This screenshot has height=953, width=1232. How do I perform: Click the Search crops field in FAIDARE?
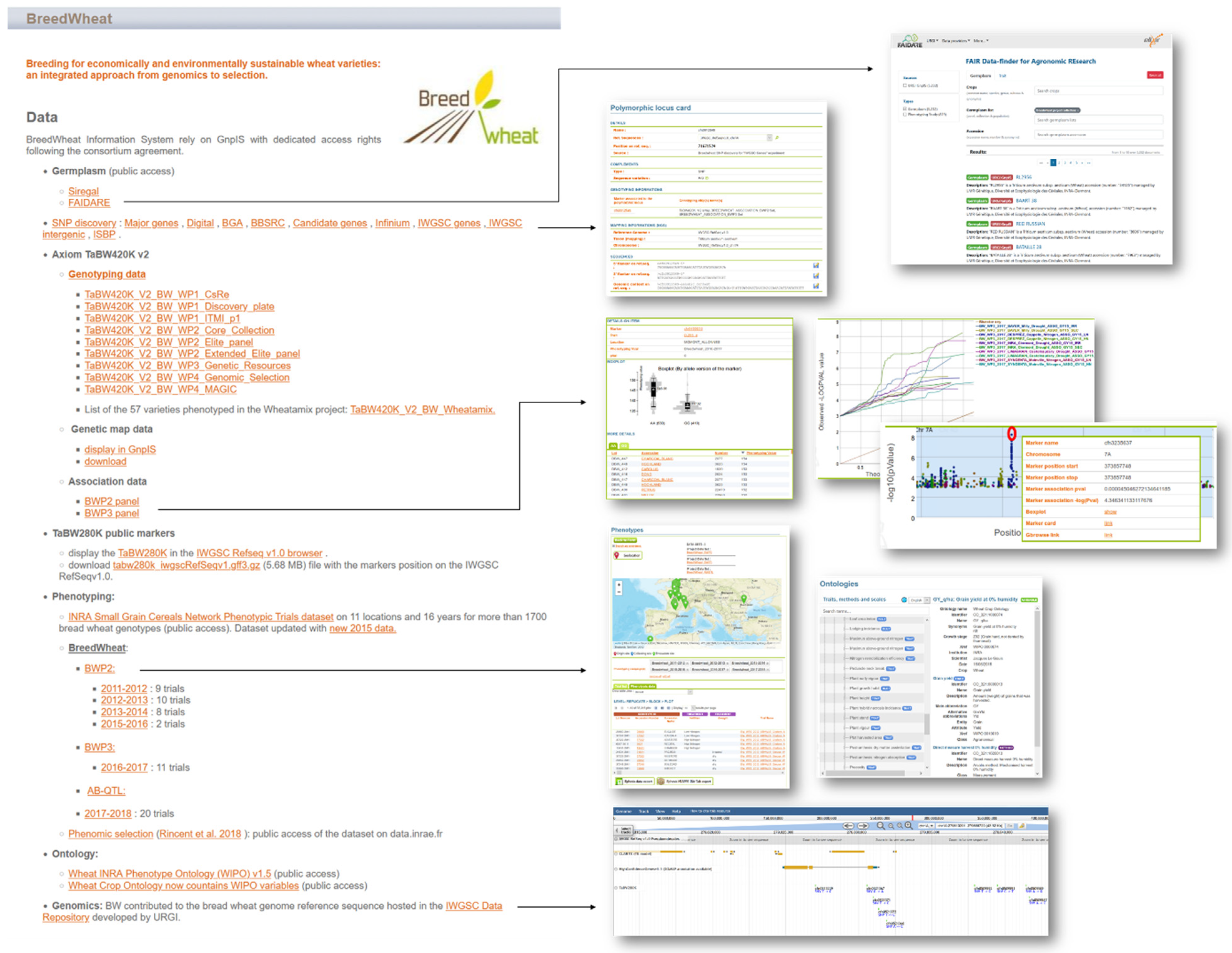(1099, 90)
